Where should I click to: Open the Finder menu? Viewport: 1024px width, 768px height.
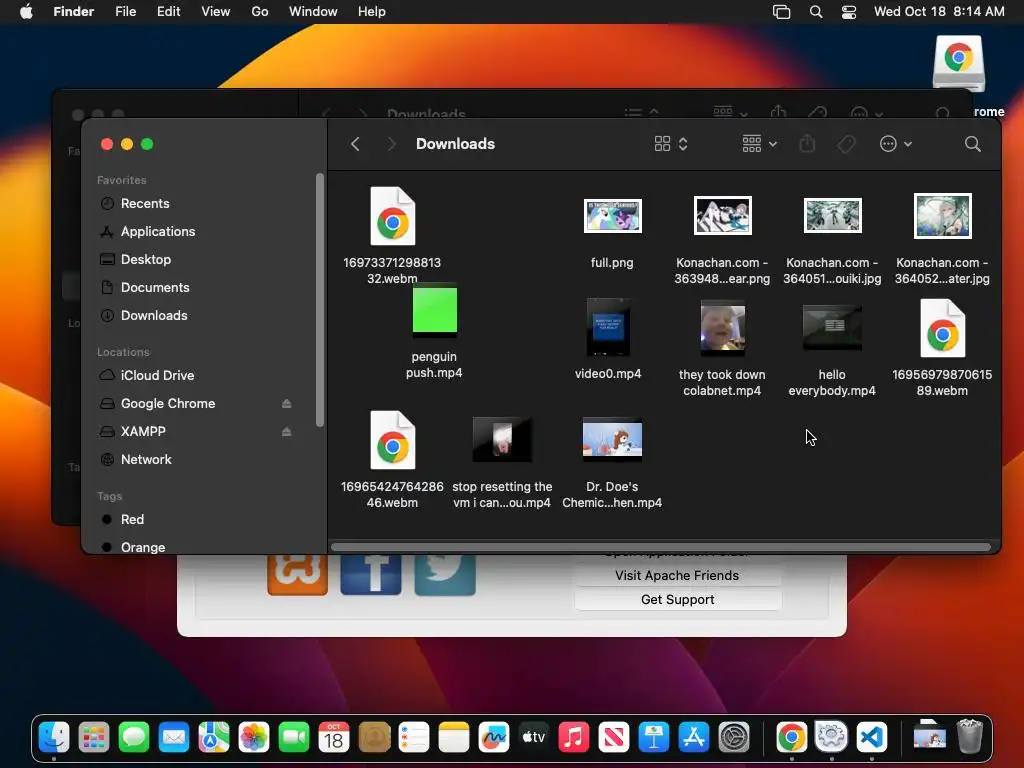73,12
